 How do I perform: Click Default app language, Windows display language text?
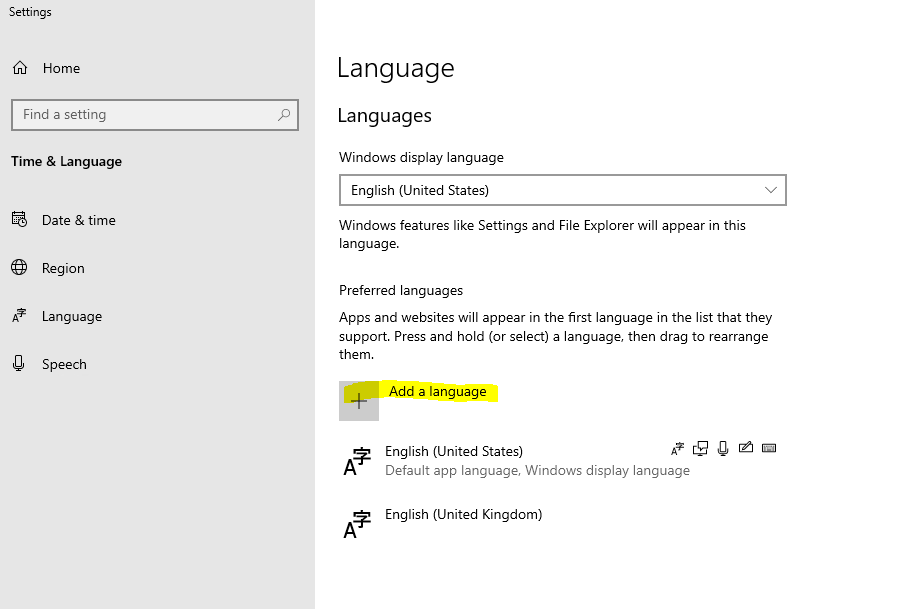tap(537, 470)
